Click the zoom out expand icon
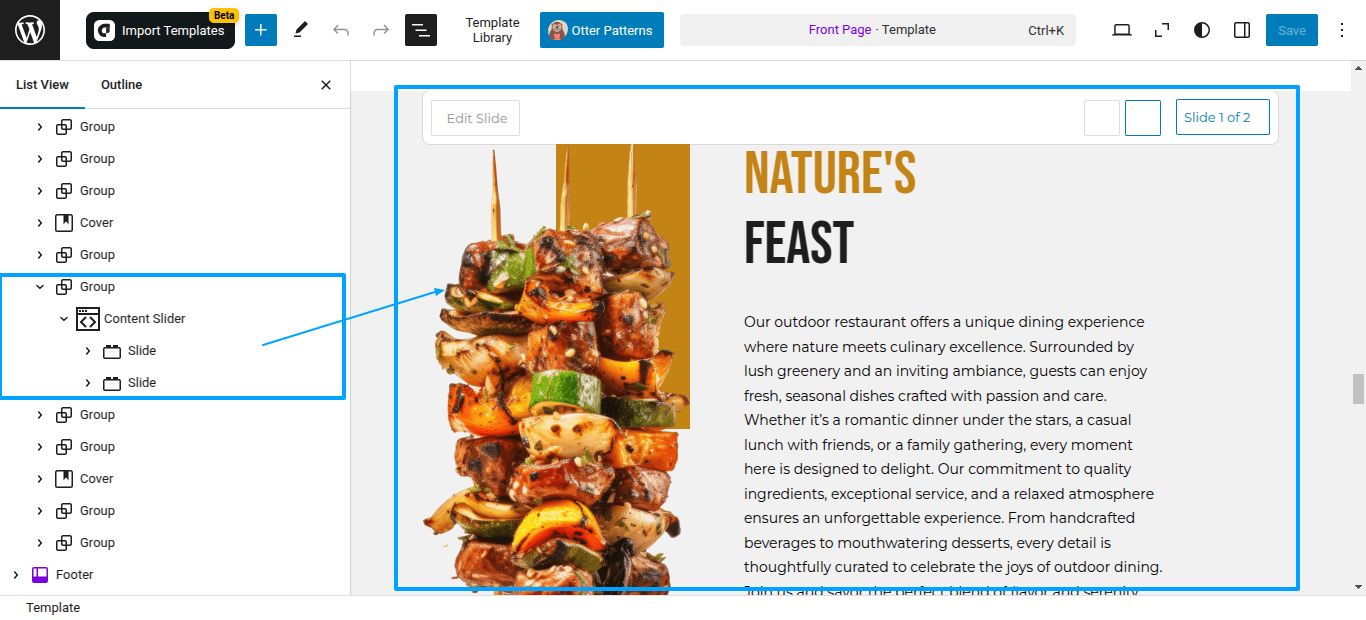 [x=1162, y=30]
